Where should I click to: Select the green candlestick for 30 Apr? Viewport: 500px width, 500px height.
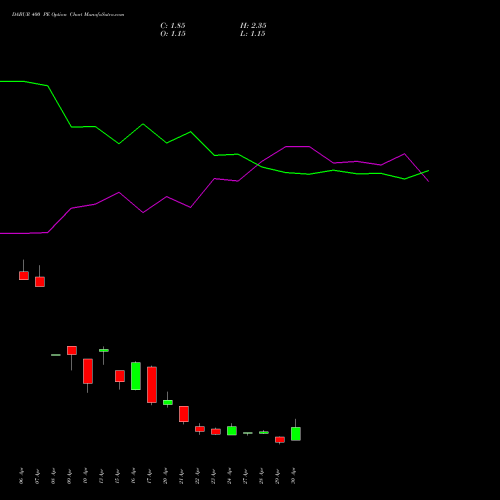[x=296, y=434]
